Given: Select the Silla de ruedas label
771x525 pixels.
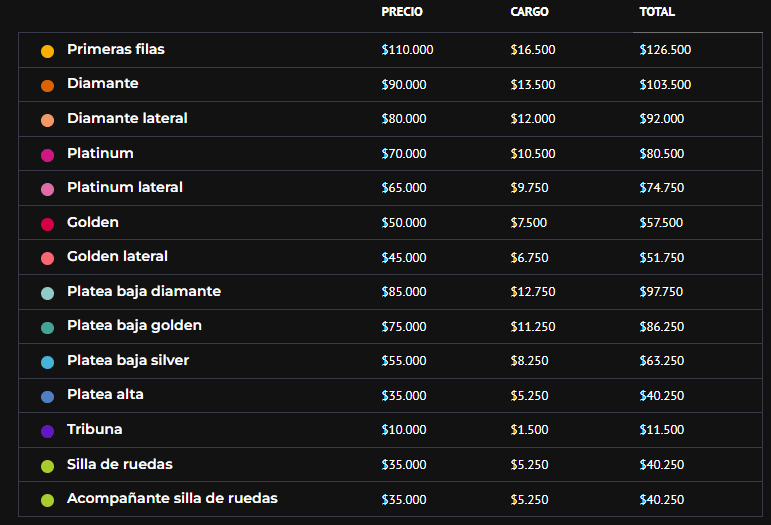Looking at the screenshot, I should coord(120,464).
